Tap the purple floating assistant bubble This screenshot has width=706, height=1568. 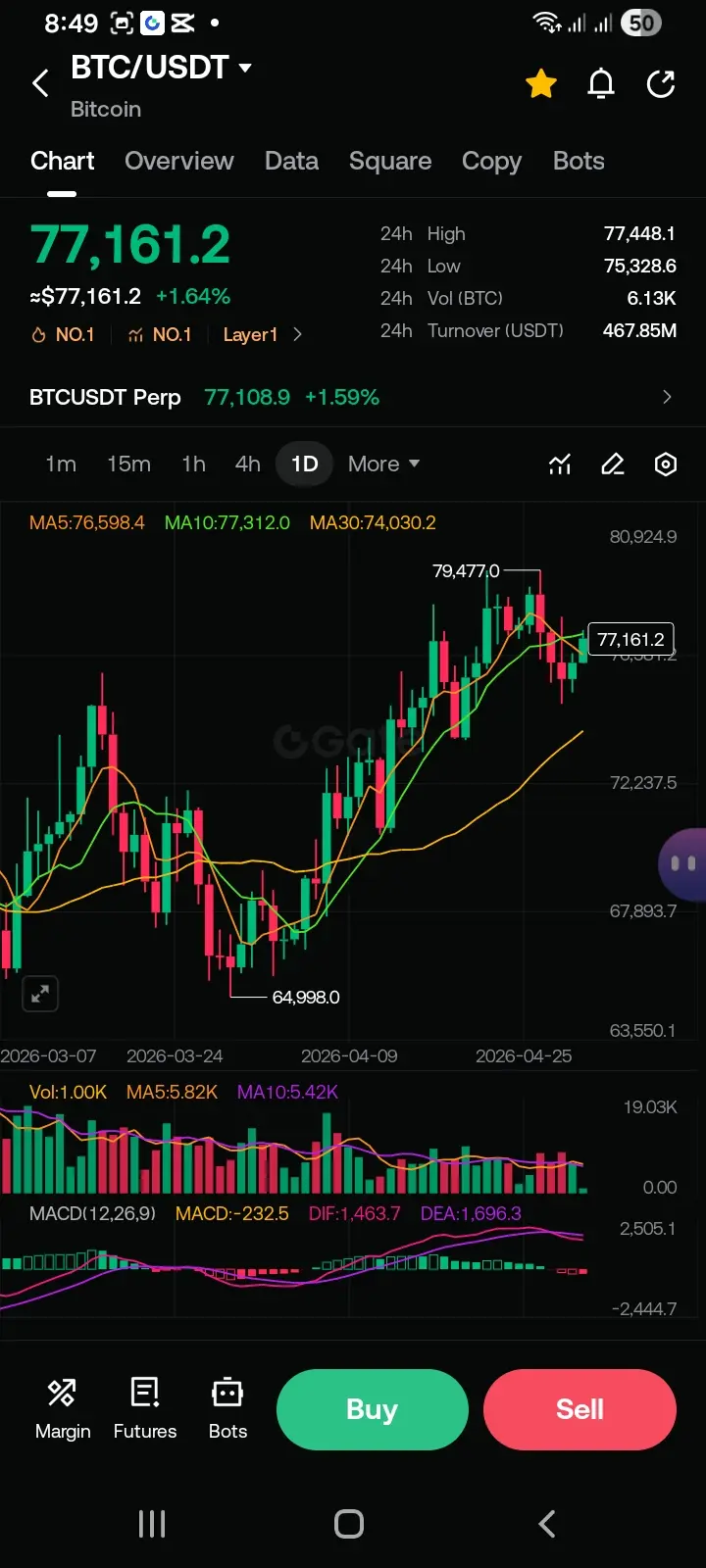click(682, 863)
